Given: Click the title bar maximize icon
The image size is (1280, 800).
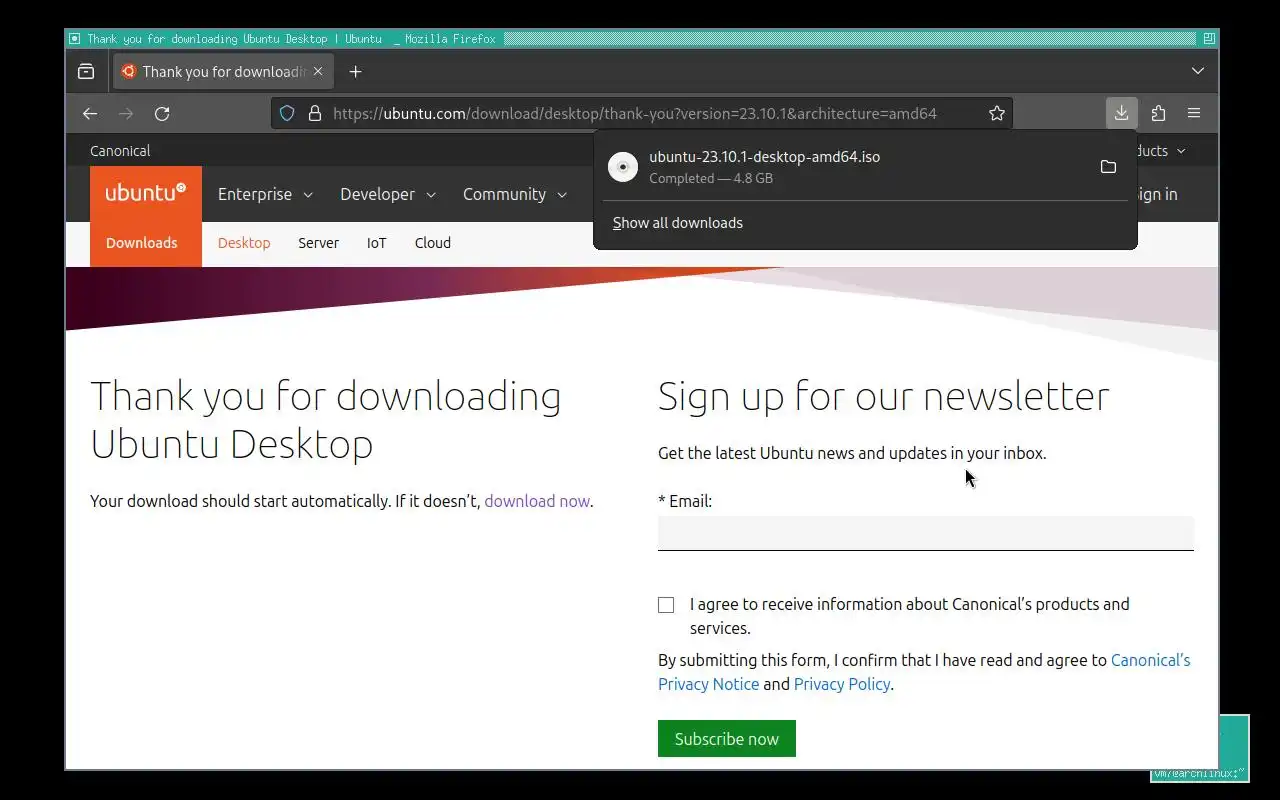Looking at the screenshot, I should pos(1209,39).
